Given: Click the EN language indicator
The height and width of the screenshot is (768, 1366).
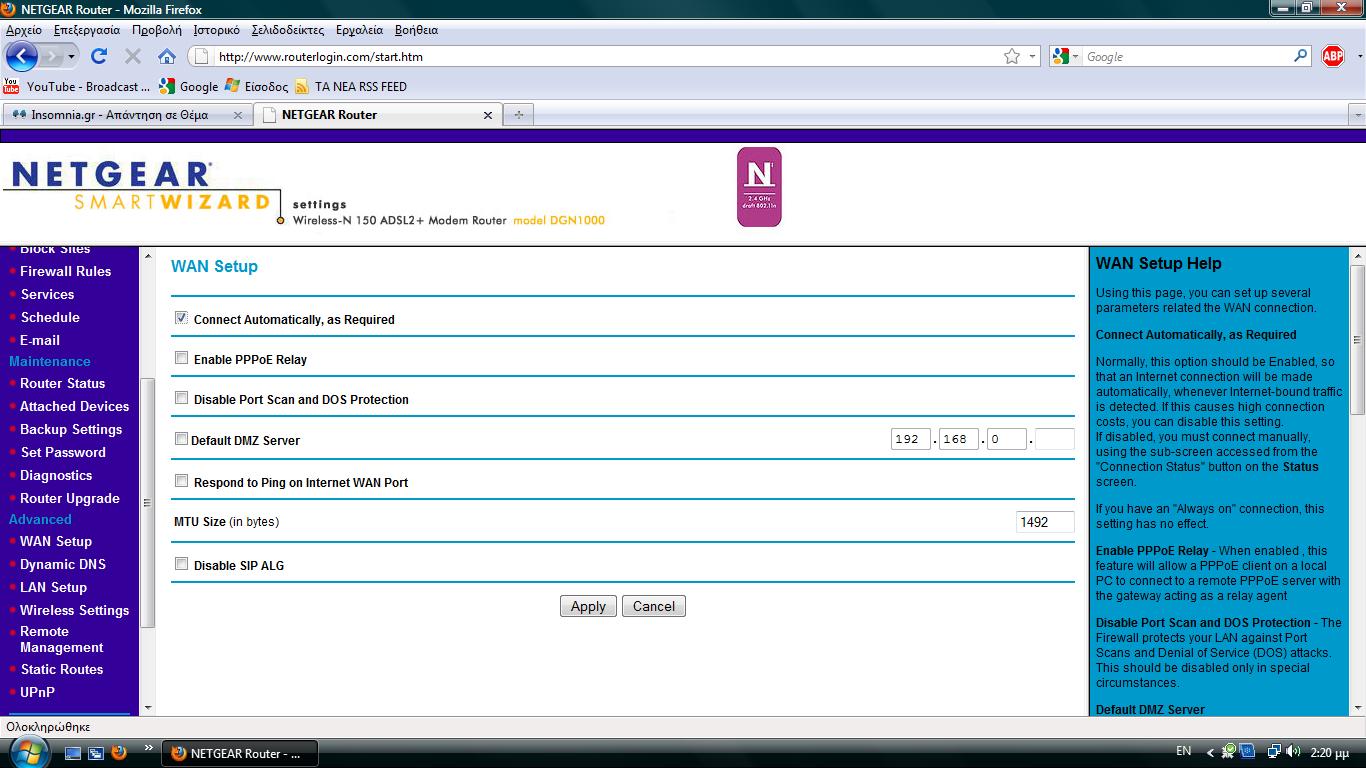Looking at the screenshot, I should point(1183,751).
